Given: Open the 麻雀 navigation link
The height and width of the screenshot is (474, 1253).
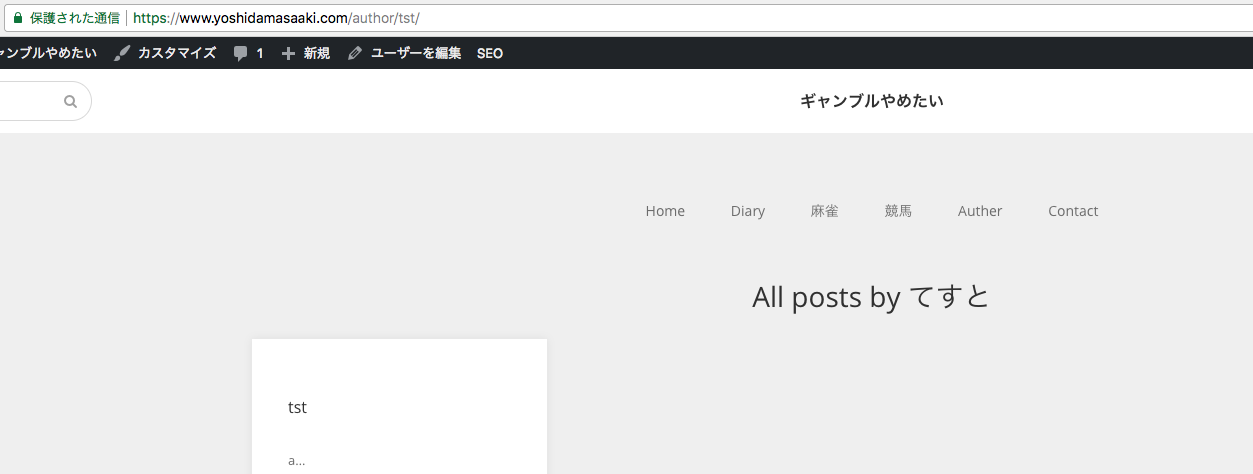Looking at the screenshot, I should pos(825,211).
